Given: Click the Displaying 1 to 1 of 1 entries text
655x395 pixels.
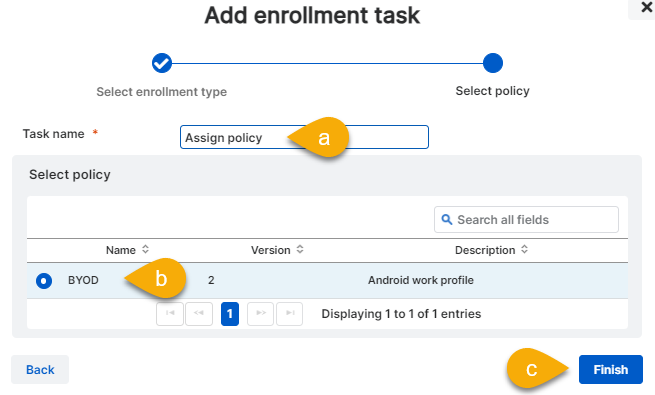Looking at the screenshot, I should 401,314.
